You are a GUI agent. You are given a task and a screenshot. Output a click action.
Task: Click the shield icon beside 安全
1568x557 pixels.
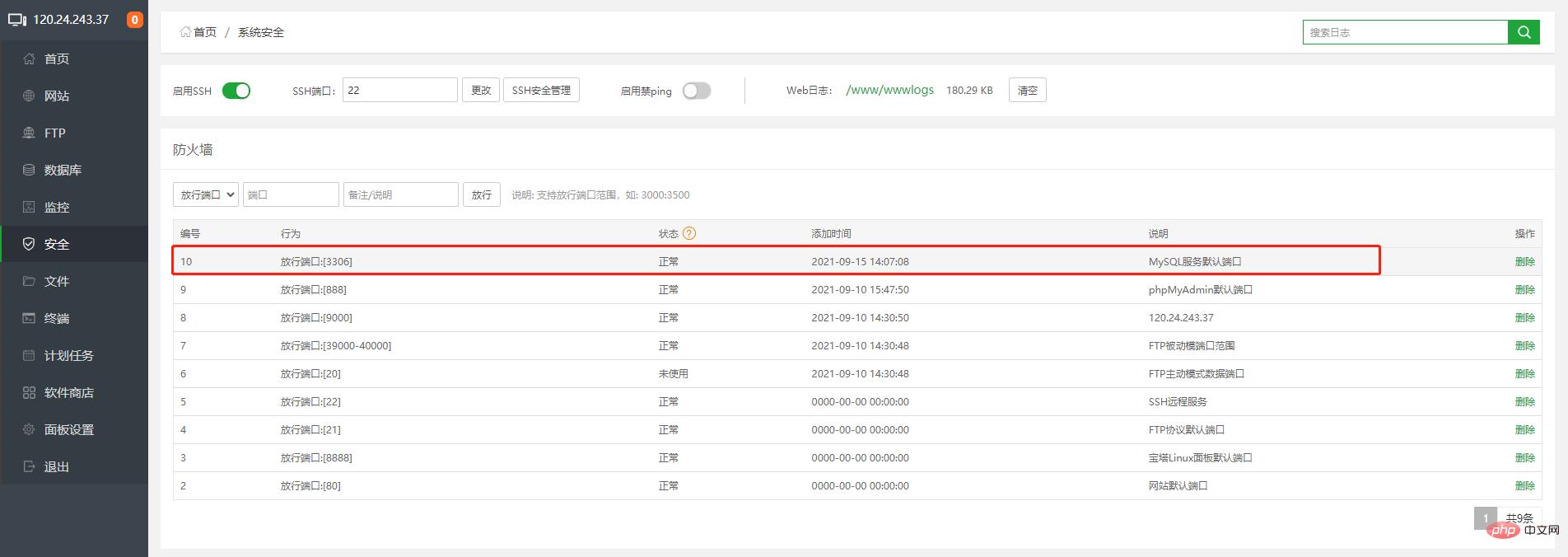(x=29, y=244)
